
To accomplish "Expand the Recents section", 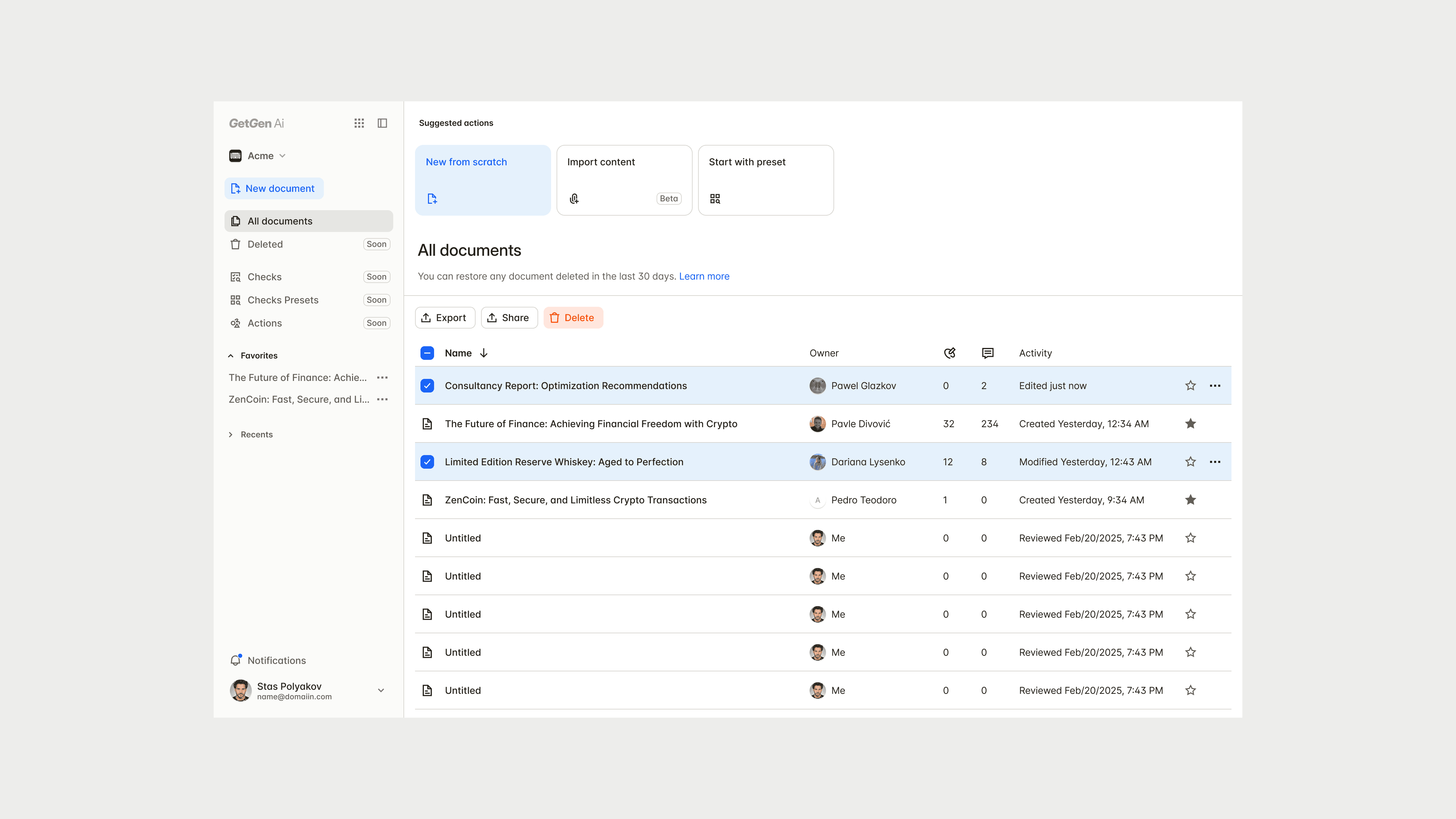I will (x=231, y=435).
